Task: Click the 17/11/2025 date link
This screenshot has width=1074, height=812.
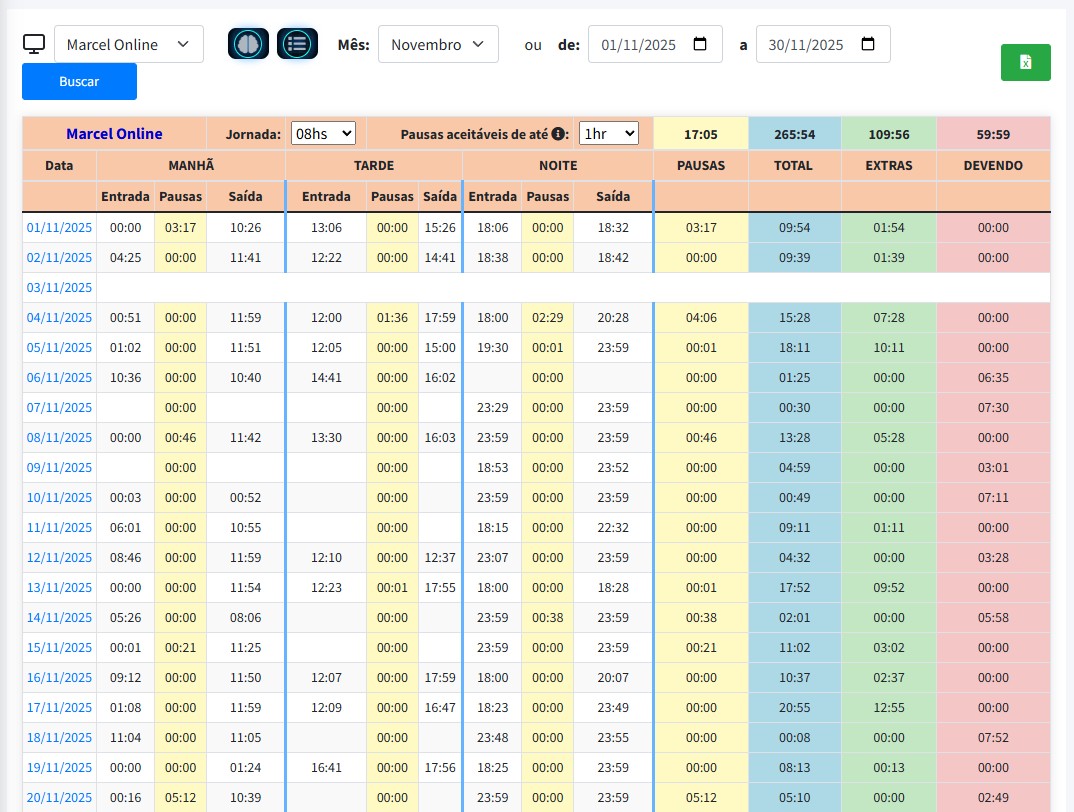Action: 59,708
